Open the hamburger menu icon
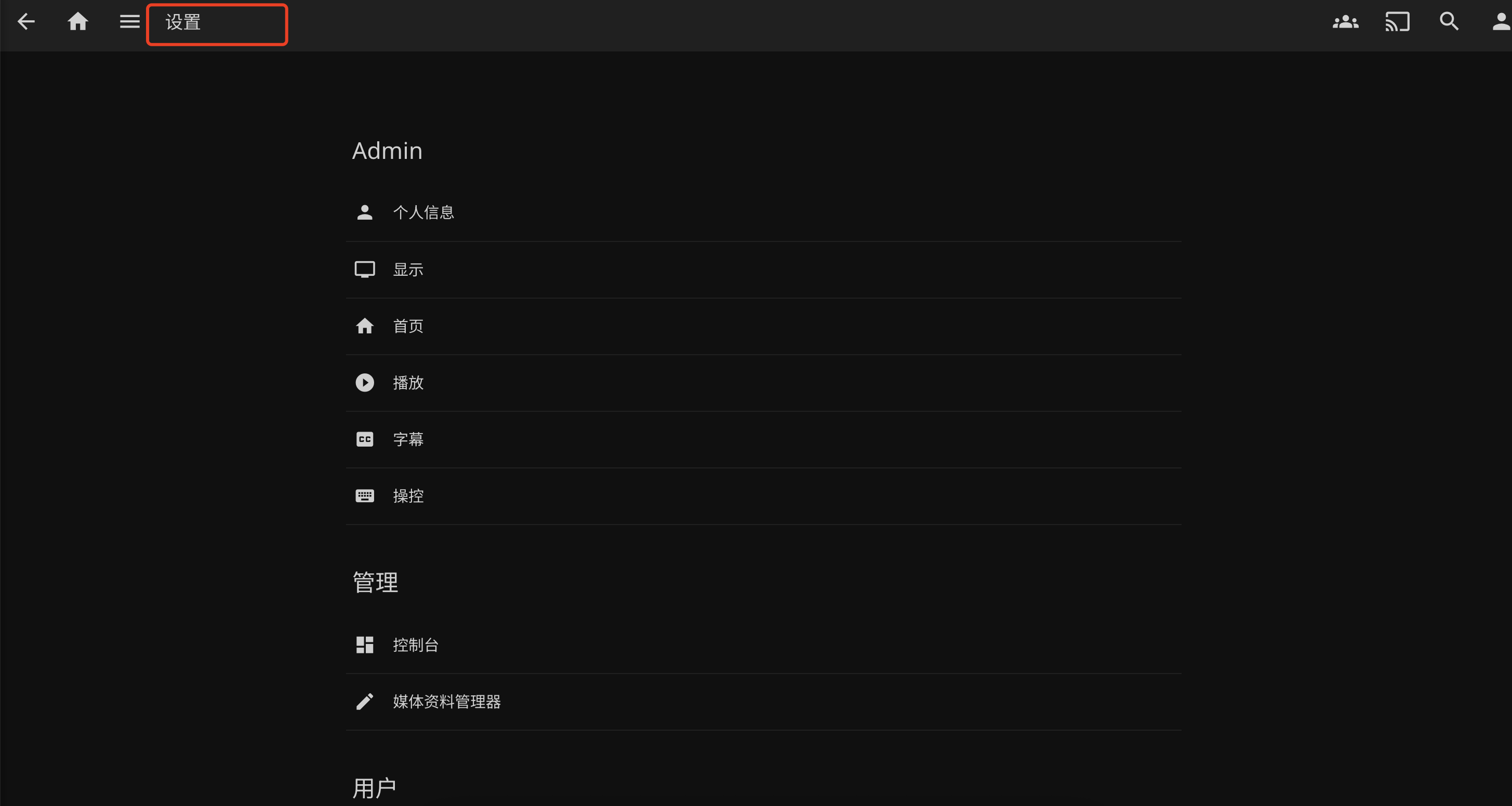Viewport: 1512px width, 806px height. point(130,22)
